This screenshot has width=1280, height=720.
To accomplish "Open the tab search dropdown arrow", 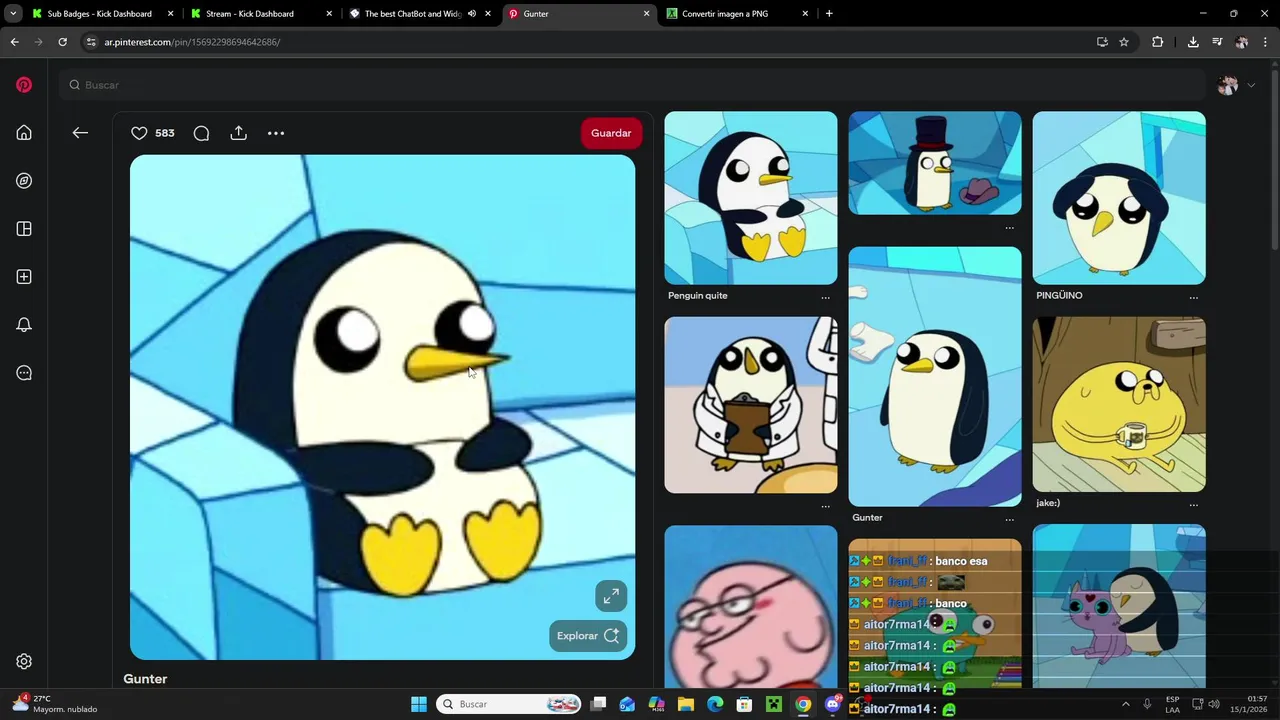I will pyautogui.click(x=13, y=14).
